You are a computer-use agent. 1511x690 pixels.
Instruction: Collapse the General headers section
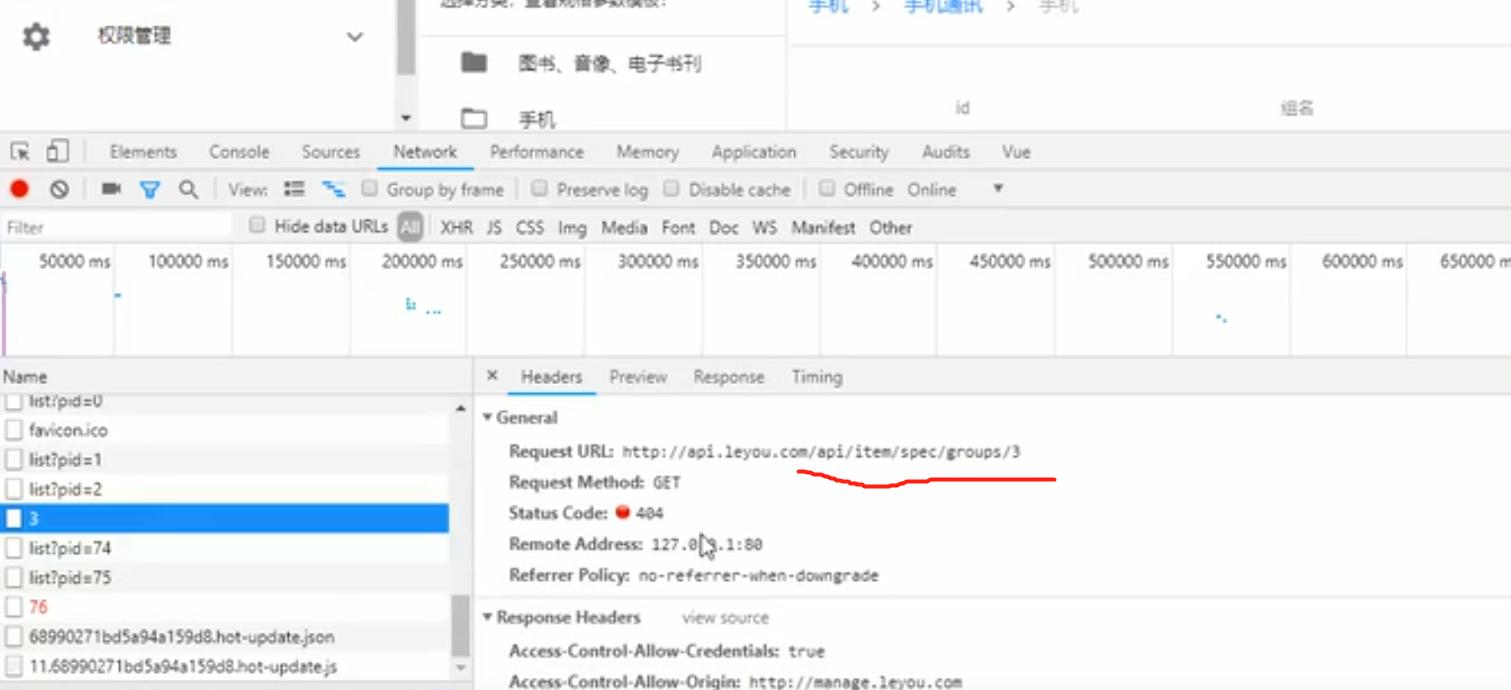(x=487, y=417)
